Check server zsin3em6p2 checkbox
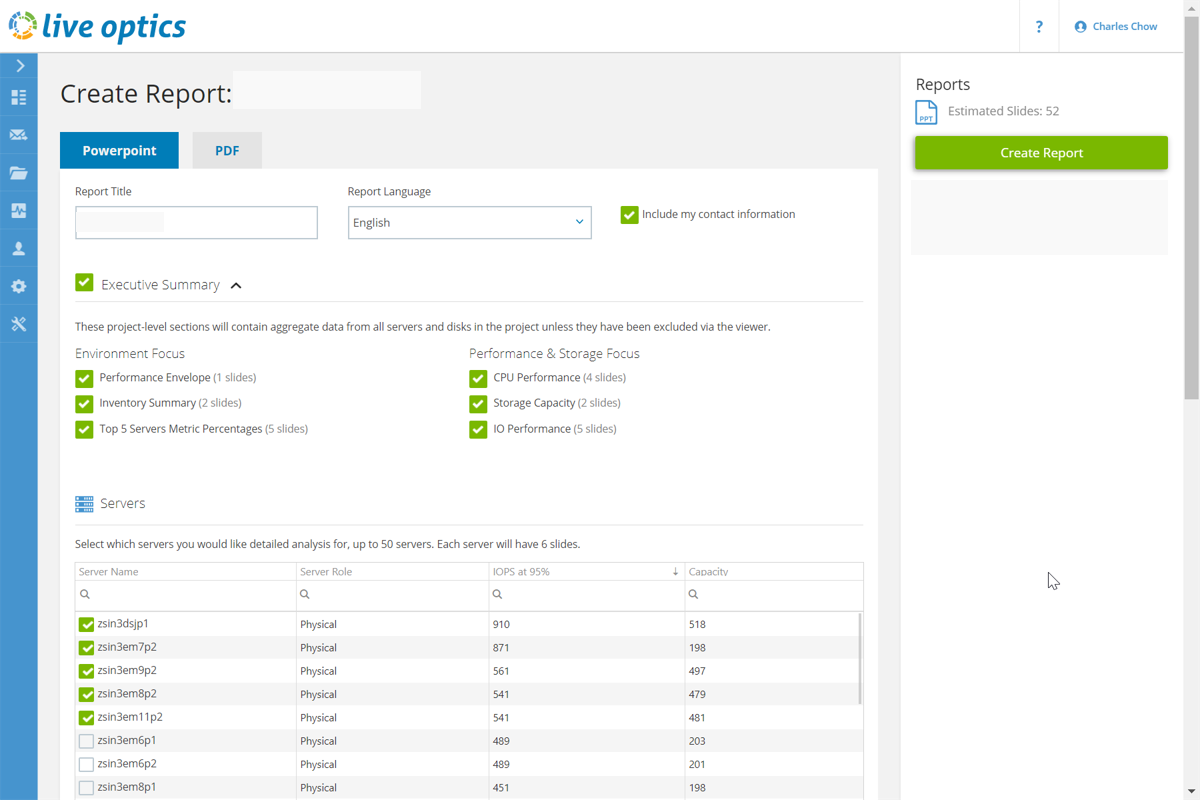This screenshot has width=1200, height=800. 86,764
